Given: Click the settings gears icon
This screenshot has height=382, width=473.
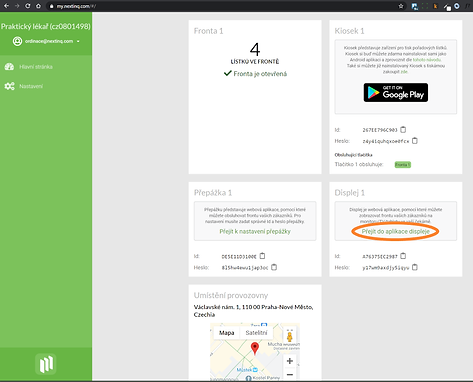Looking at the screenshot, I should pyautogui.click(x=9, y=86).
